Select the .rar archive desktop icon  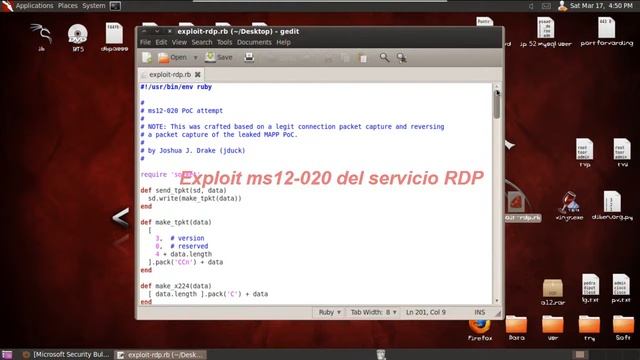tap(553, 292)
